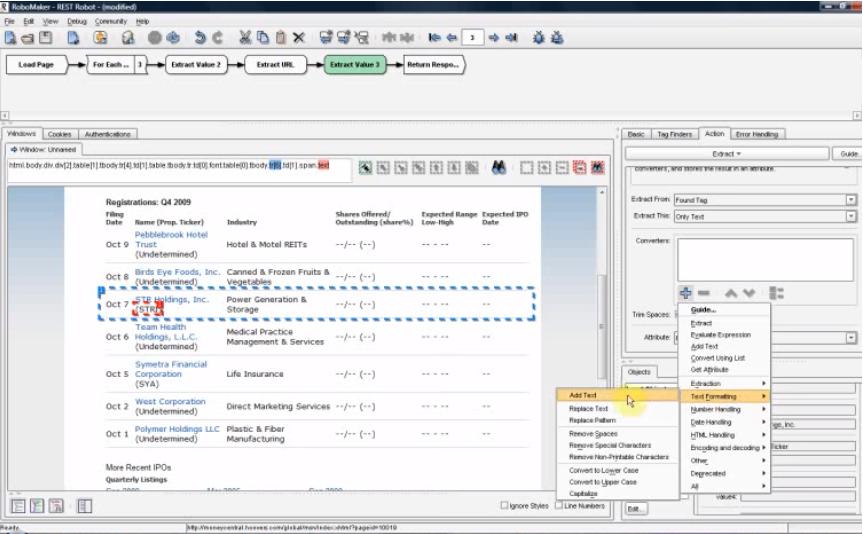Expand the Deprecated submenu

[x=725, y=473]
